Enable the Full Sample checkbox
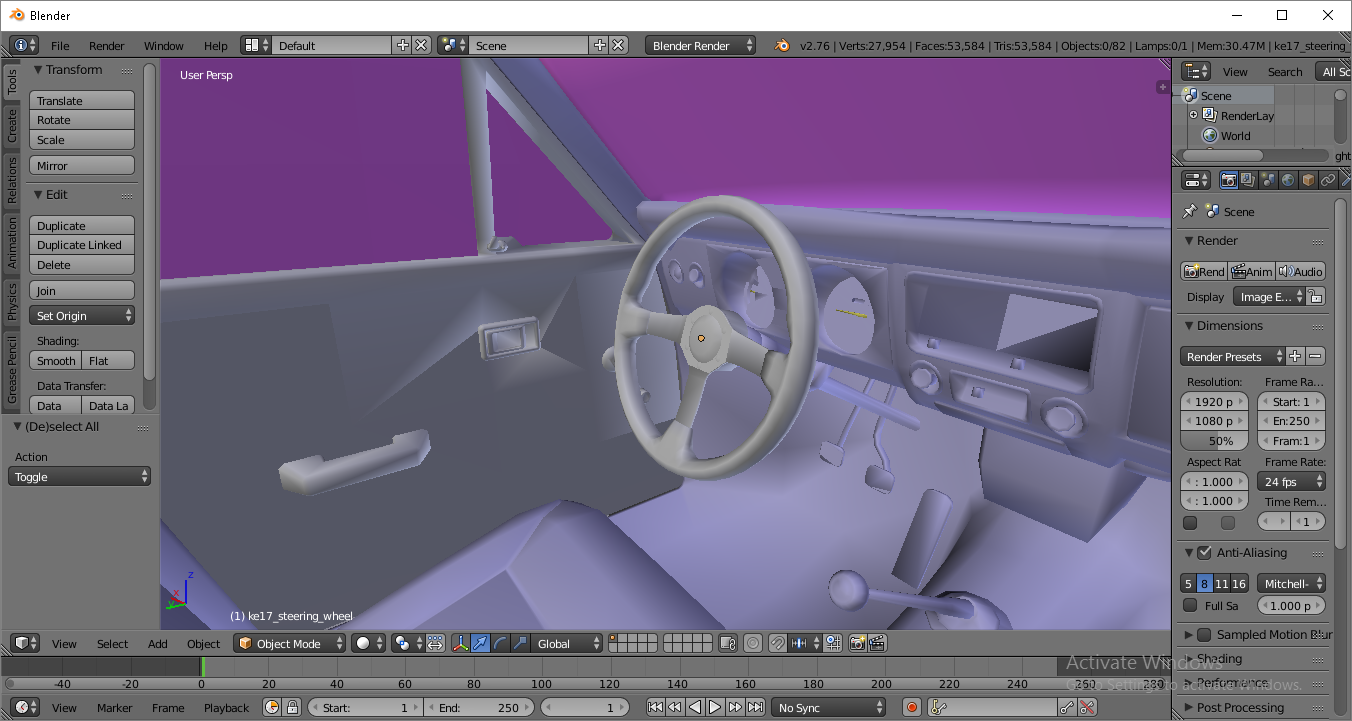This screenshot has width=1352, height=721. pos(1190,605)
